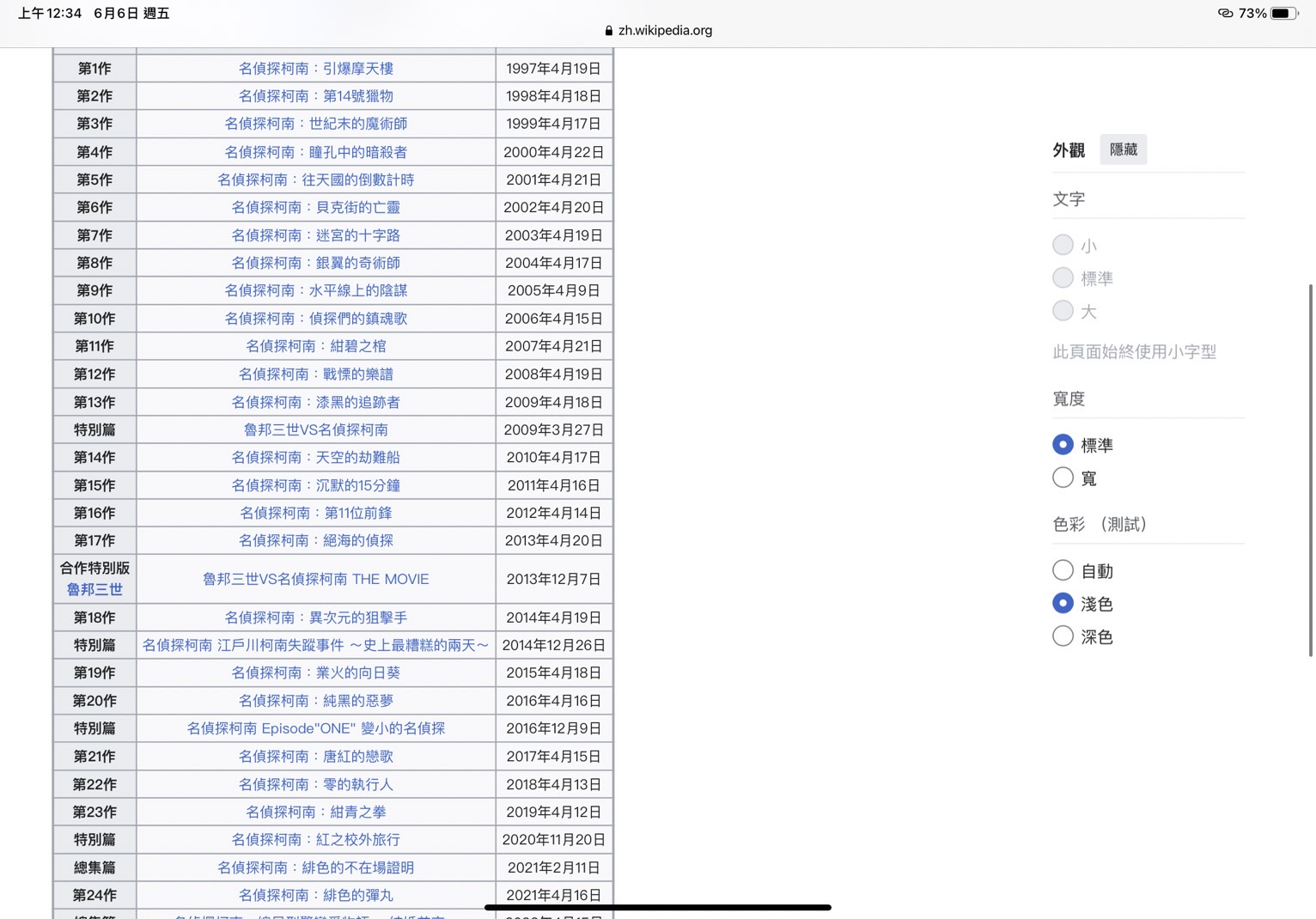Click the 總集篇 row header
This screenshot has width=1316, height=919.
coord(94,867)
